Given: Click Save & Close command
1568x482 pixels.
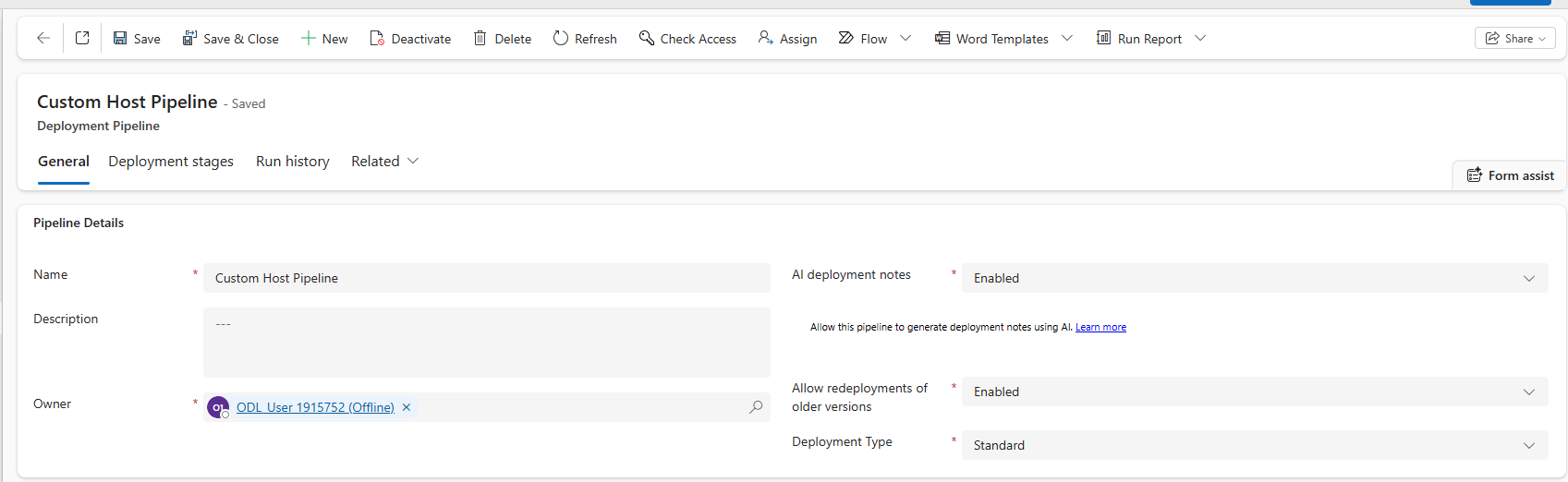Looking at the screenshot, I should tap(230, 38).
